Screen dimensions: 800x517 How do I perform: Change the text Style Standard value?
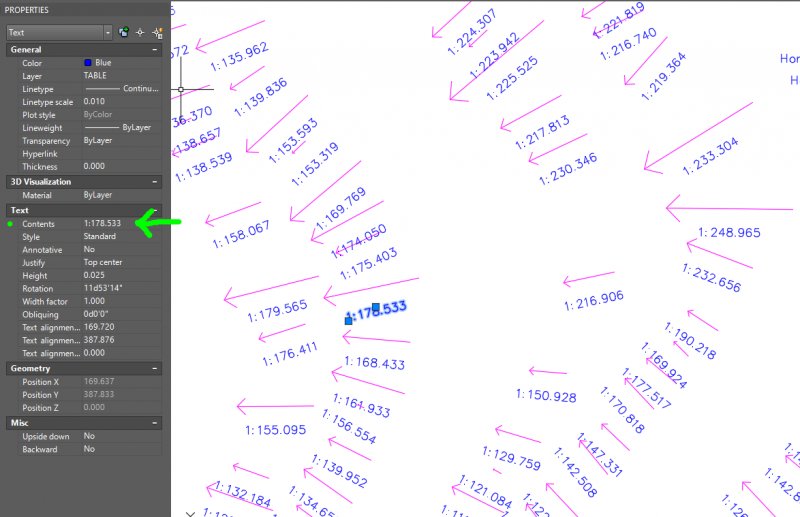coord(99,236)
